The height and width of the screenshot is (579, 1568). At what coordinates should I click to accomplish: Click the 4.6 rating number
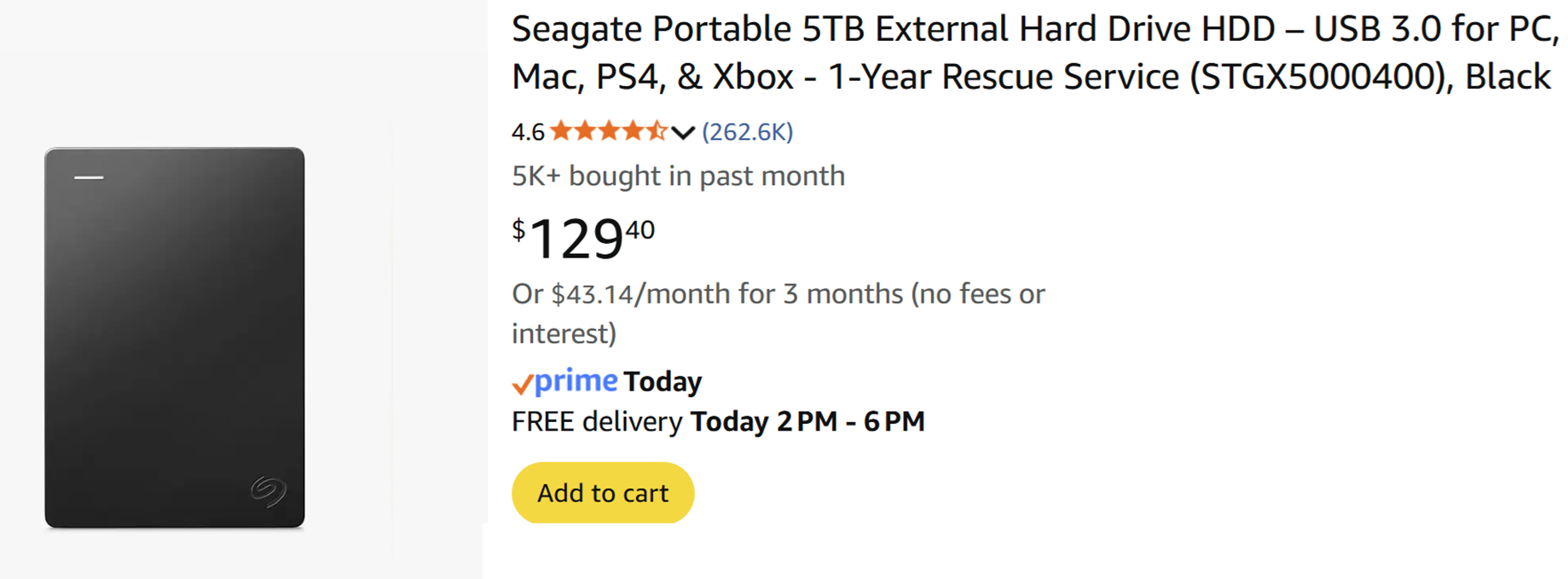[x=527, y=132]
